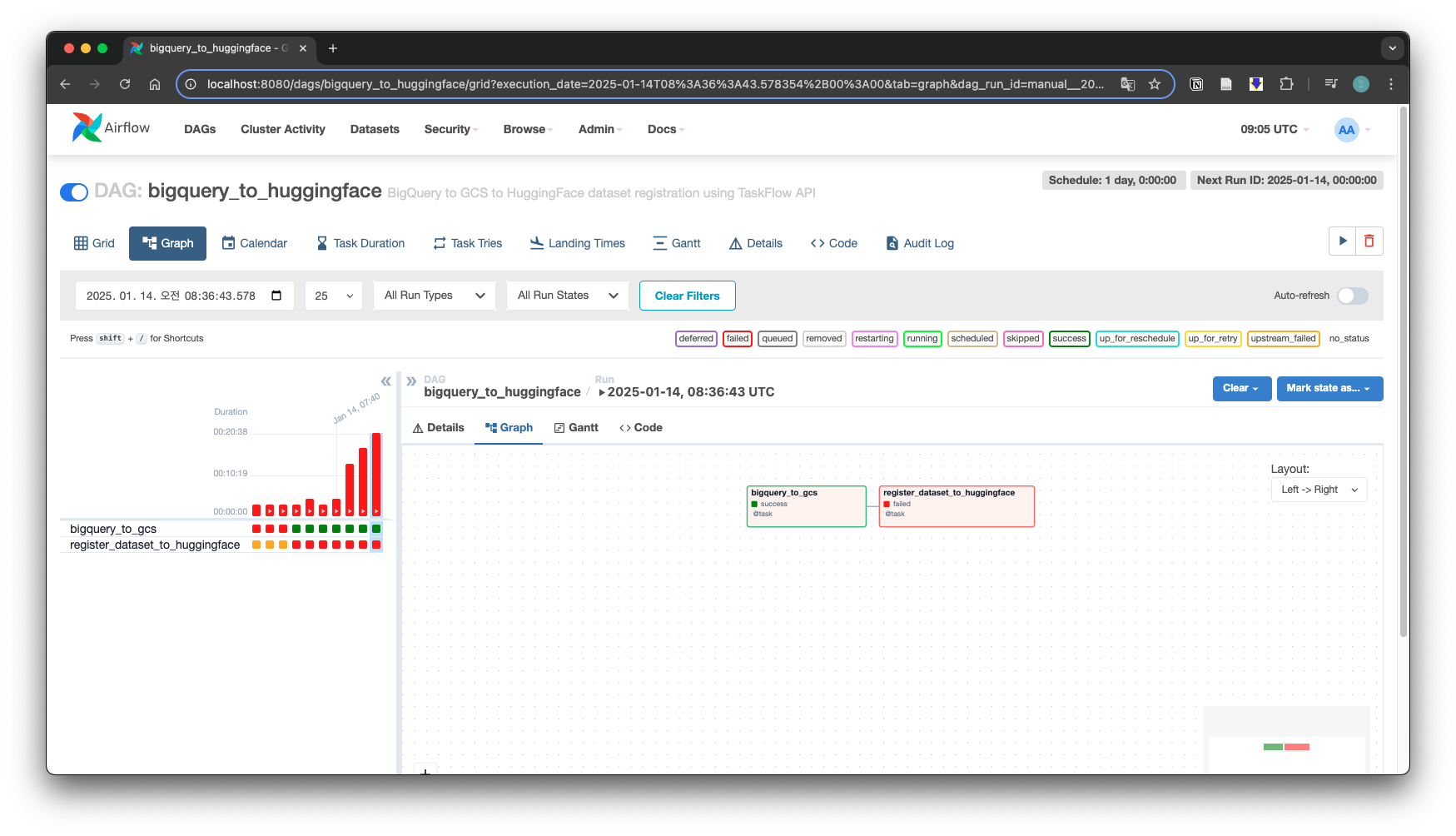Open the All Run States dropdown
Image resolution: width=1456 pixels, height=836 pixels.
pyautogui.click(x=568, y=296)
